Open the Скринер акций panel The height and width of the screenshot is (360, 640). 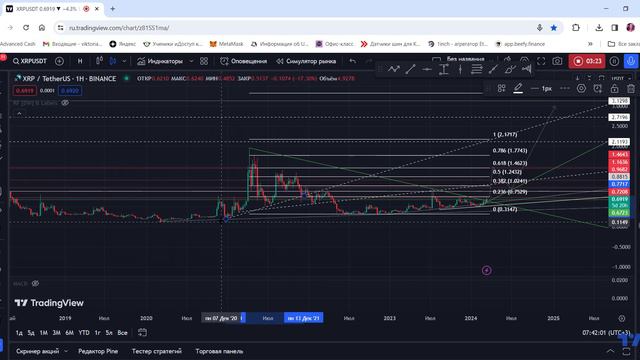(x=38, y=351)
